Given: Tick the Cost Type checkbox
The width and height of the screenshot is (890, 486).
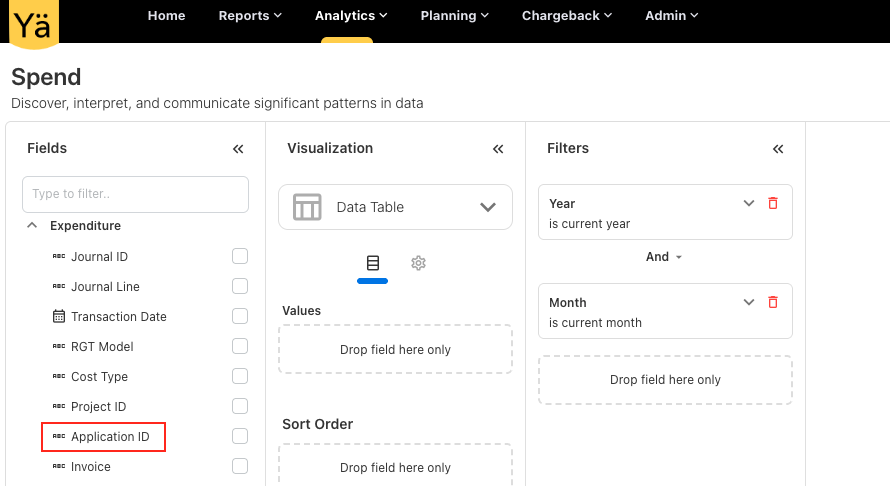Looking at the screenshot, I should pos(240,376).
